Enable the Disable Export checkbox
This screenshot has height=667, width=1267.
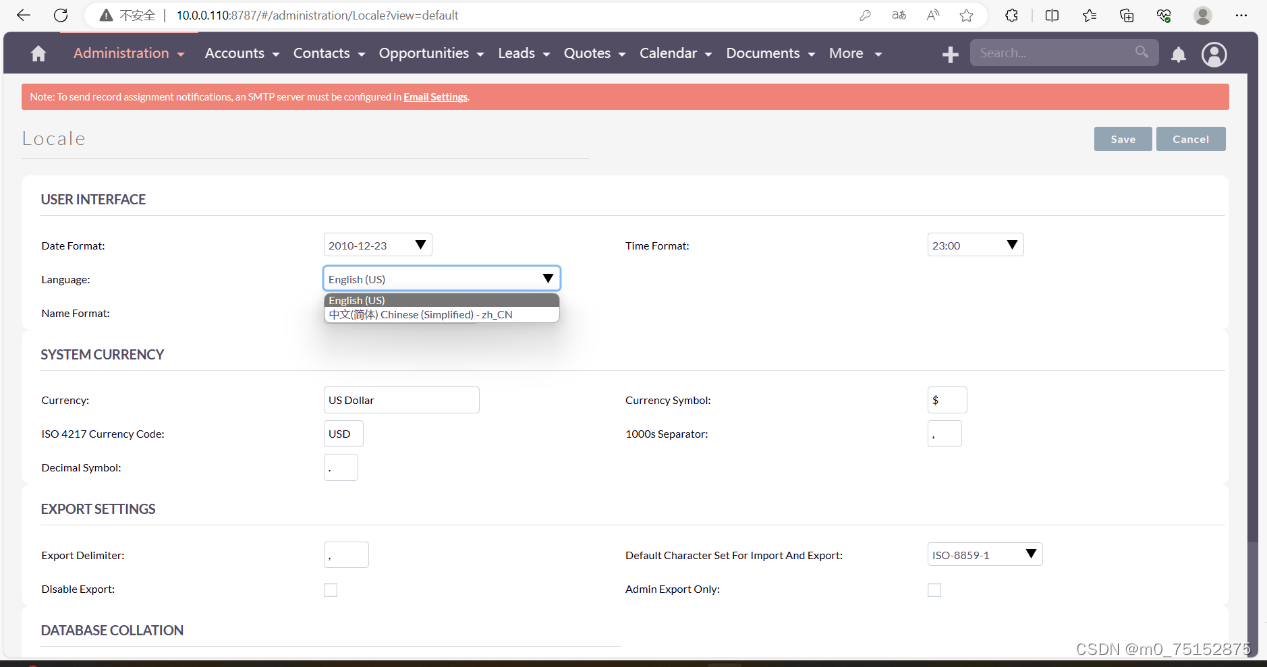(x=331, y=590)
